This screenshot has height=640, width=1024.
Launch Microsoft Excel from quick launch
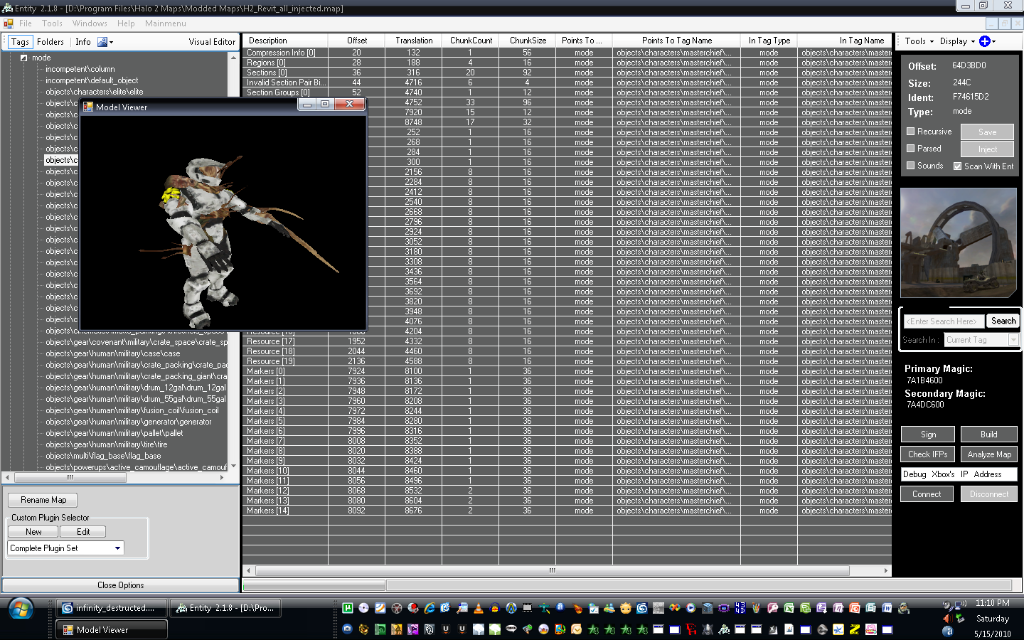[789, 608]
